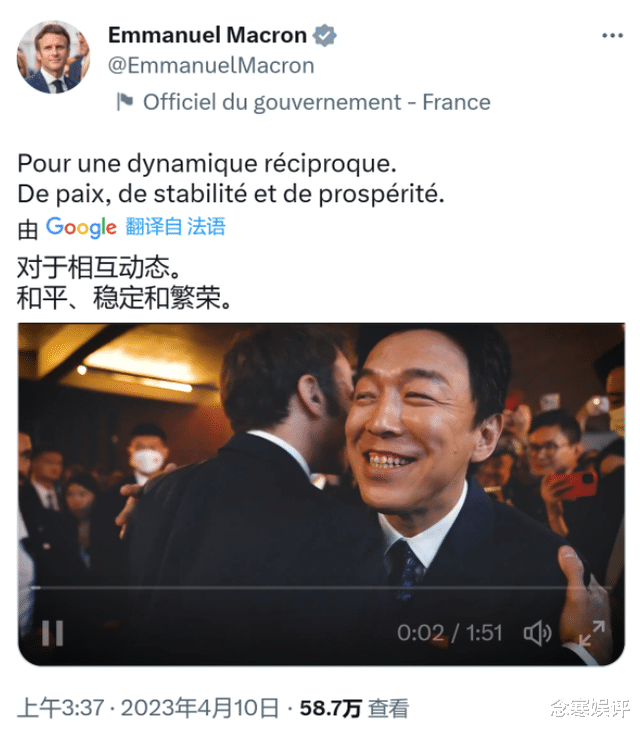This screenshot has height=731, width=640.
Task: Open the @EmmanuelMacron handle link
Action: (211, 66)
